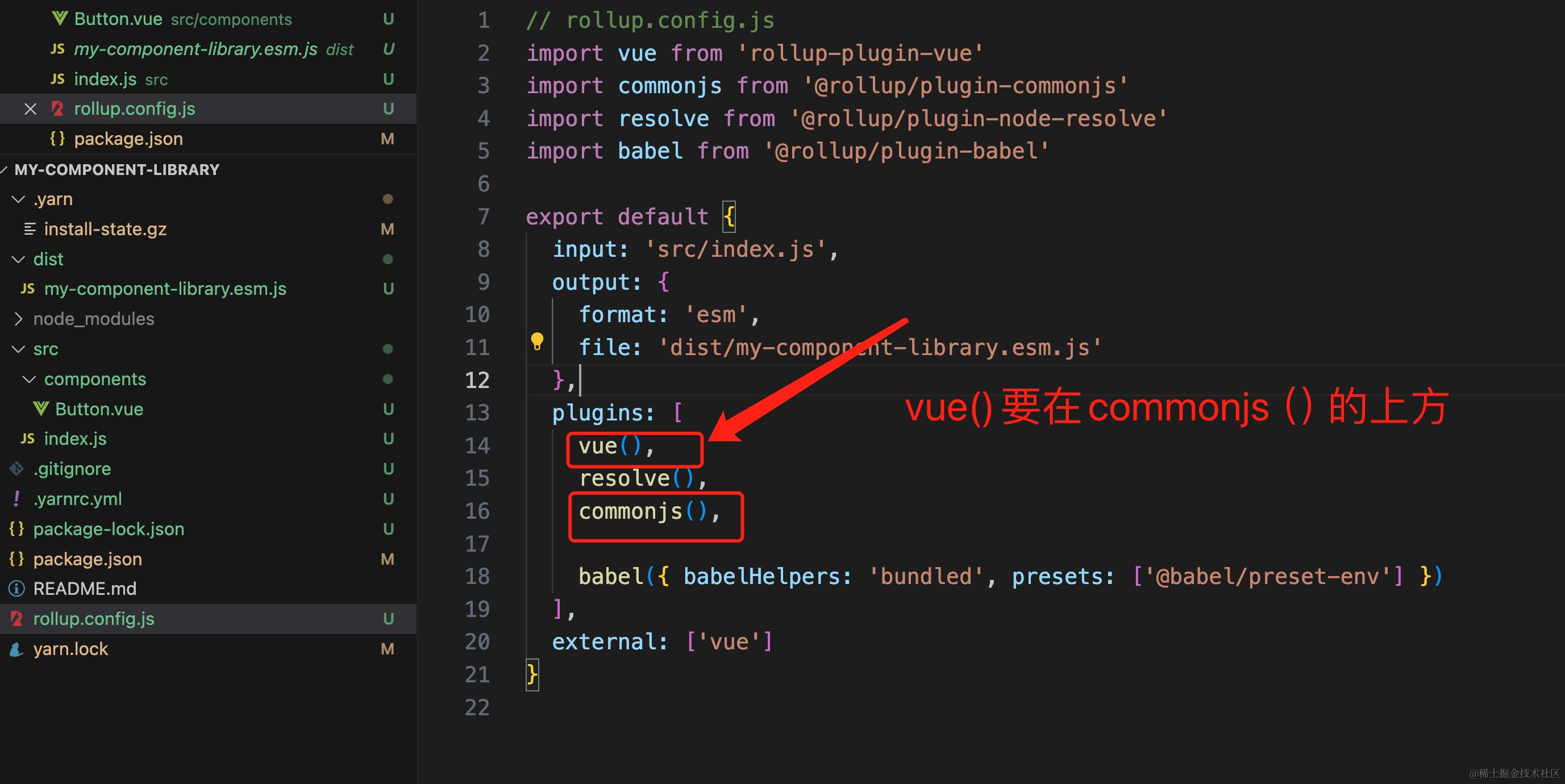
Task: Close the rollup.config.js open editor
Action: (x=30, y=109)
